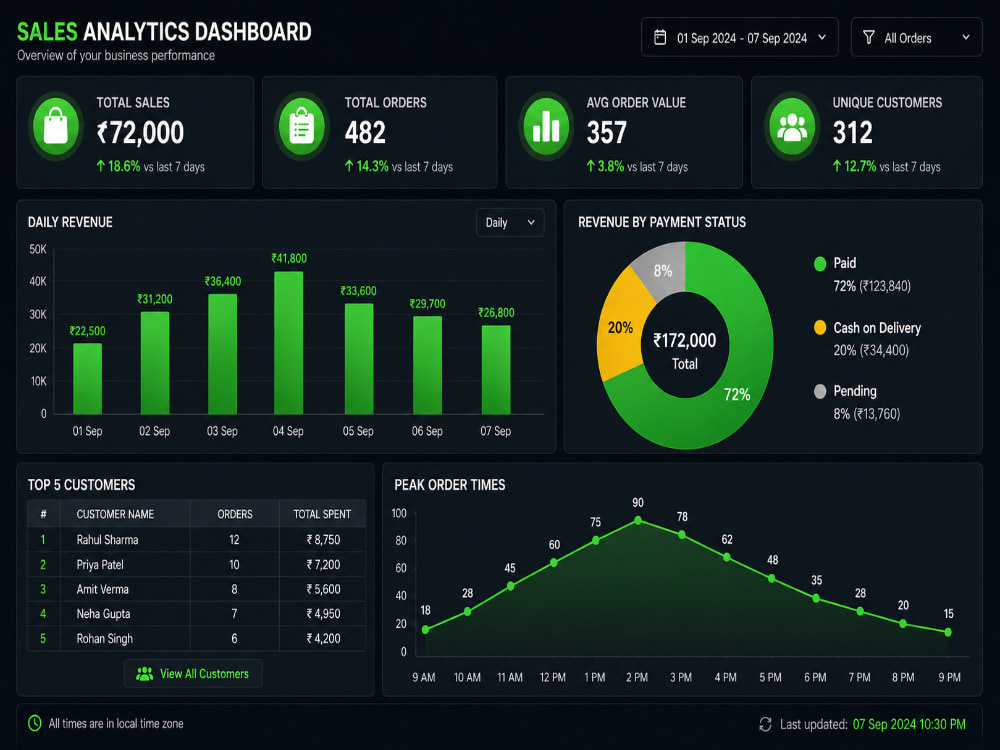The height and width of the screenshot is (750, 1000).
Task: Click the ₹ 4,200 total spent cell
Action: [323, 638]
